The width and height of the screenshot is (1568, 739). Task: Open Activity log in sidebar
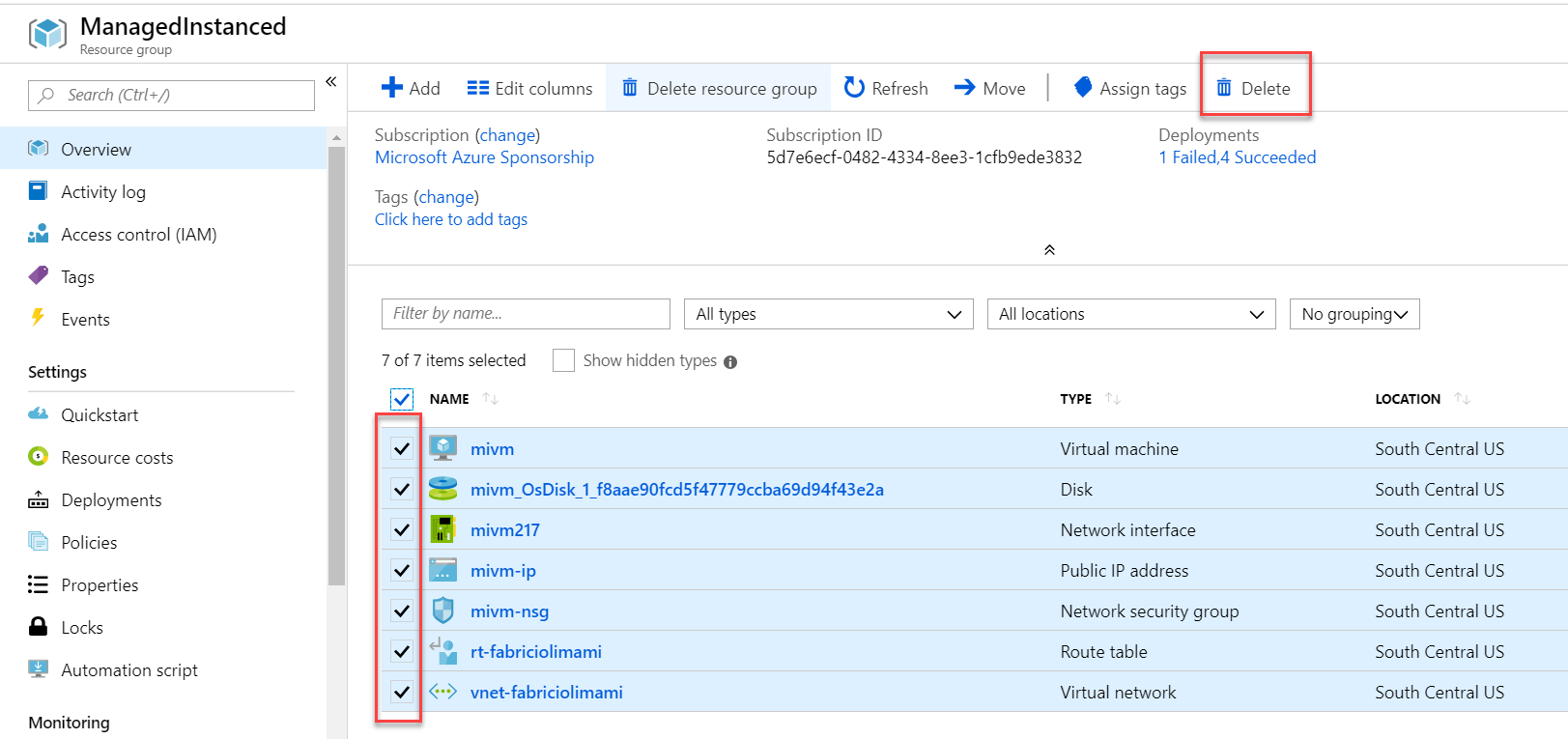pos(102,192)
